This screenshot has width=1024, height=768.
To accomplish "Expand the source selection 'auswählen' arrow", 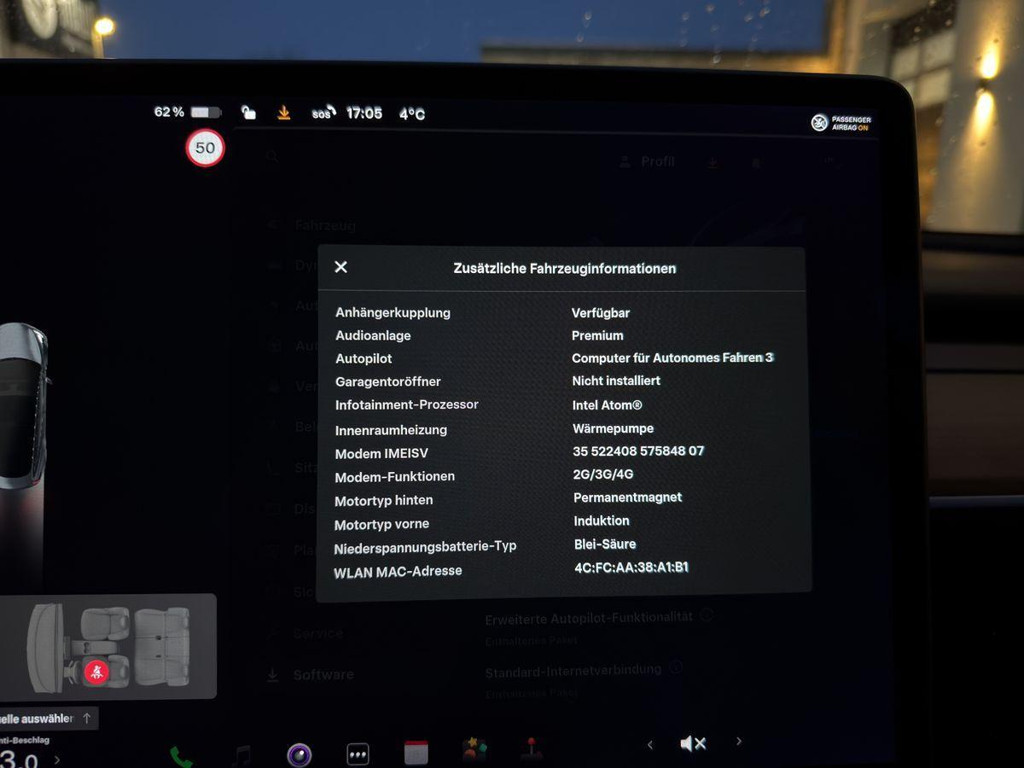I will 87,718.
